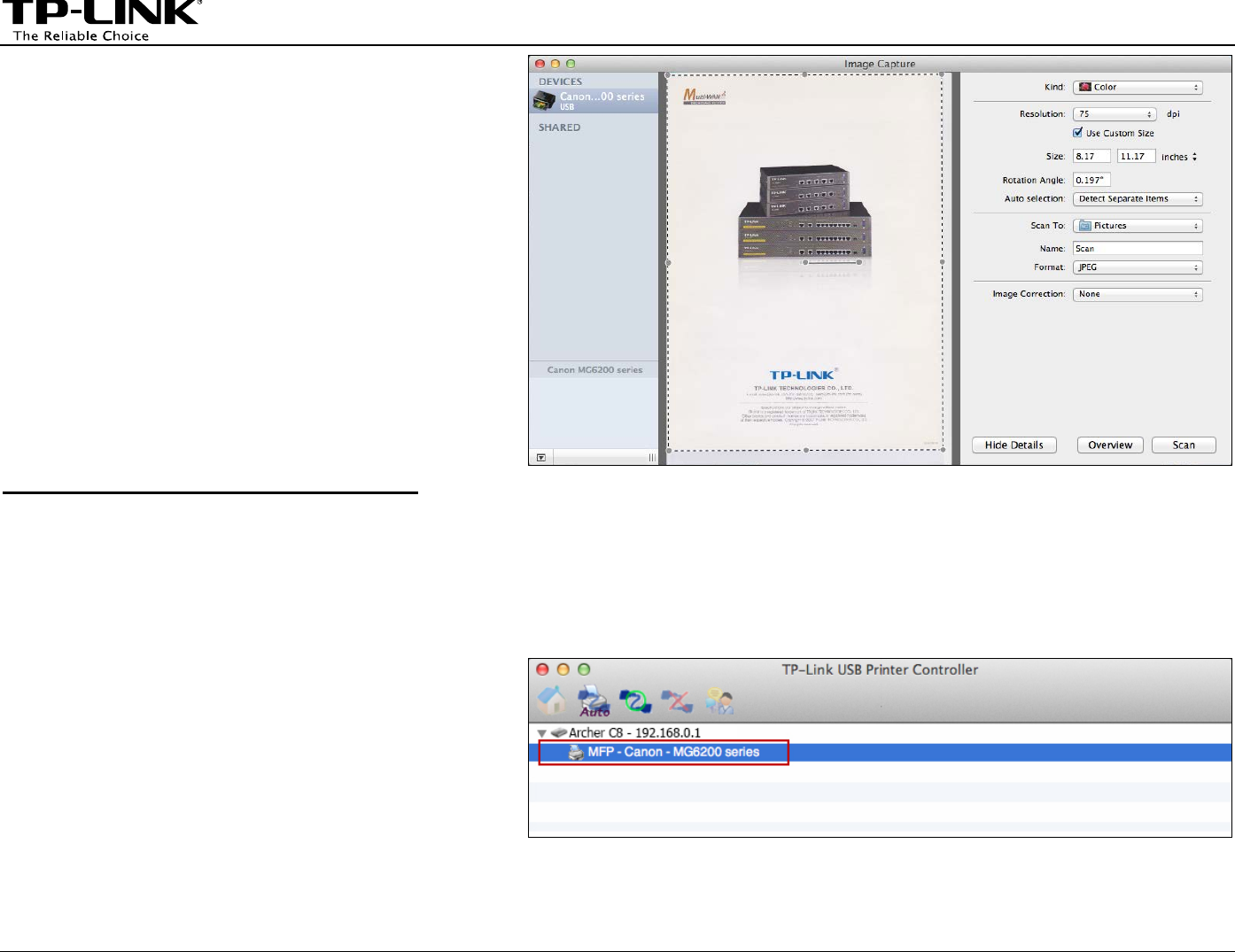The image size is (1235, 952).
Task: Open the Auto selection dropdown
Action: coord(1138,199)
